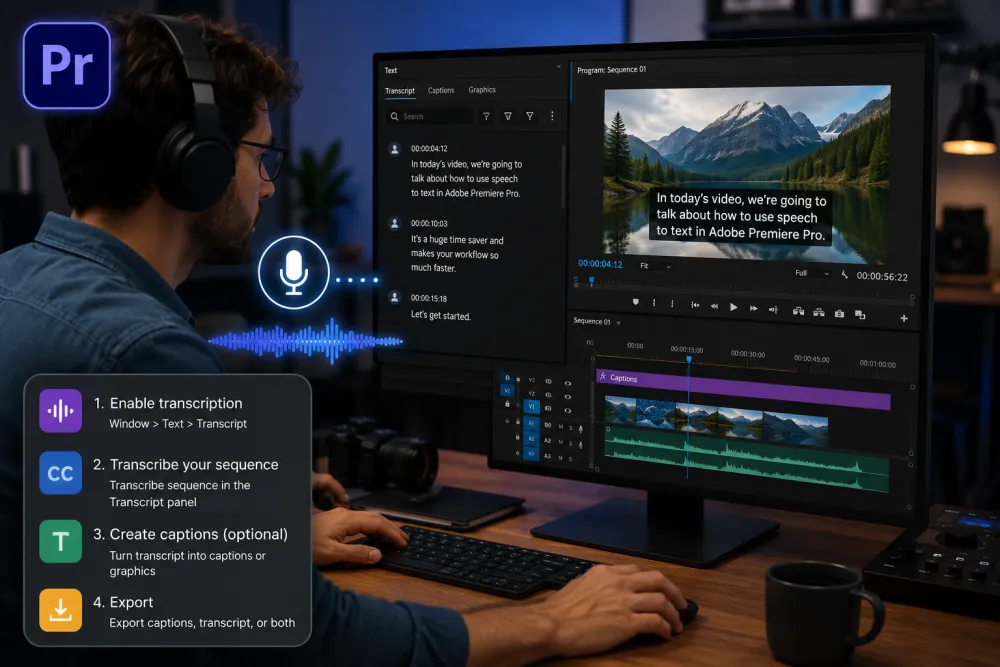Switch to the Captions tab
The height and width of the screenshot is (667, 1000).
[441, 90]
